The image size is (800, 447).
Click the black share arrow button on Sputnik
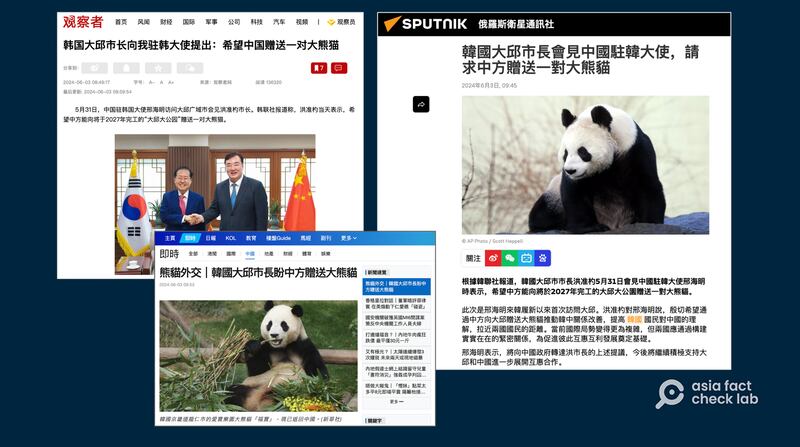pos(421,104)
